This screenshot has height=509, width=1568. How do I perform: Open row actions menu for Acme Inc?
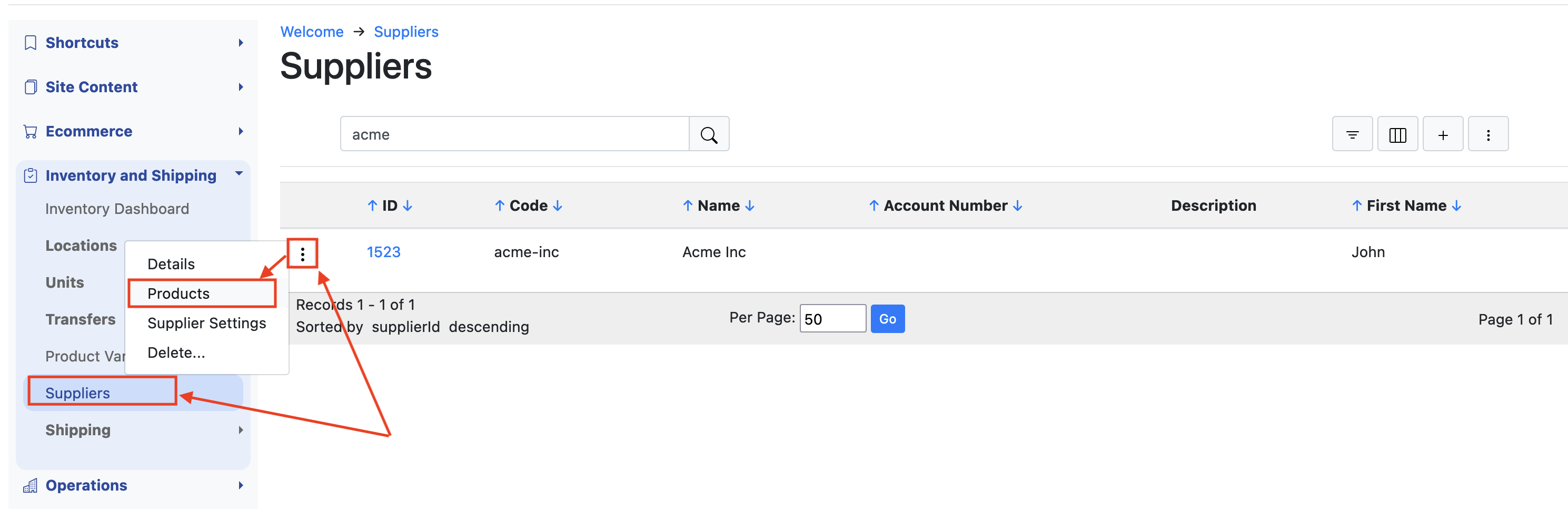click(x=303, y=253)
